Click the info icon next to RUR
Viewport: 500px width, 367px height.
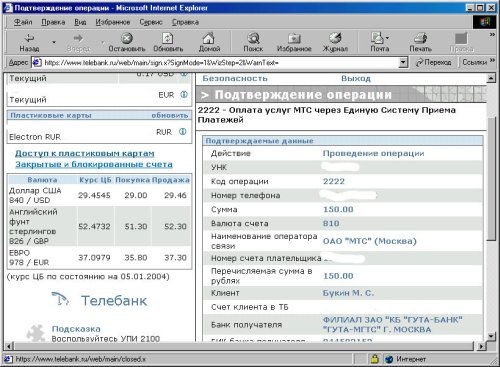pos(183,132)
